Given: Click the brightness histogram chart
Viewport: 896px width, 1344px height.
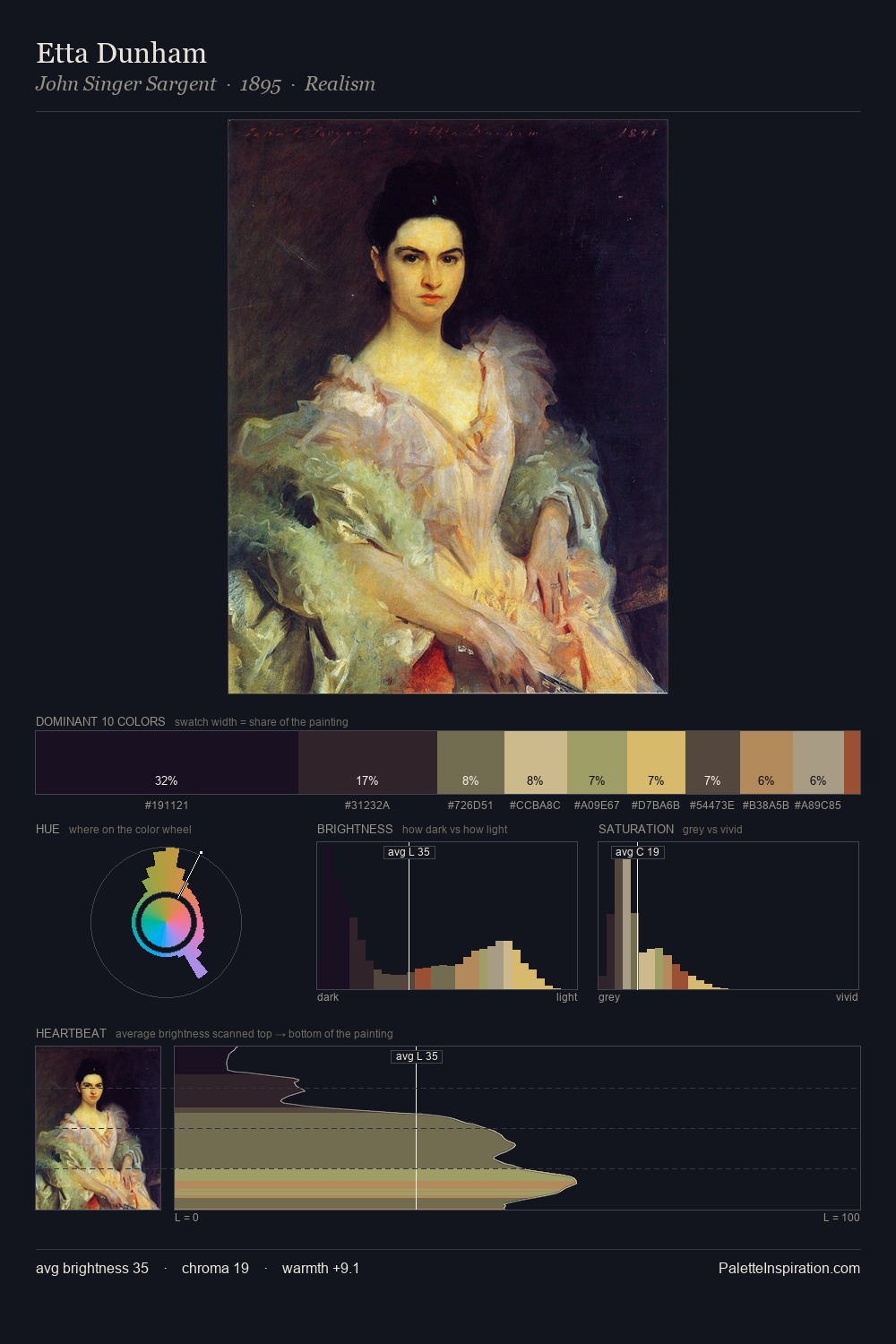Looking at the screenshot, I should 447,916.
